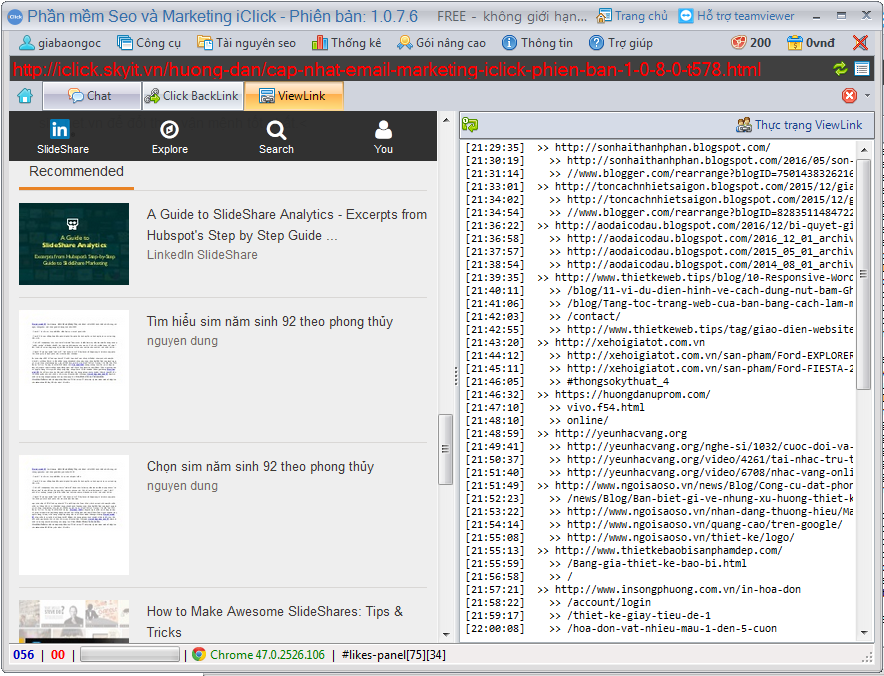Screen dimensions: 884x676
Task: Open the Tài nguyên seo menu
Action: (x=246, y=43)
